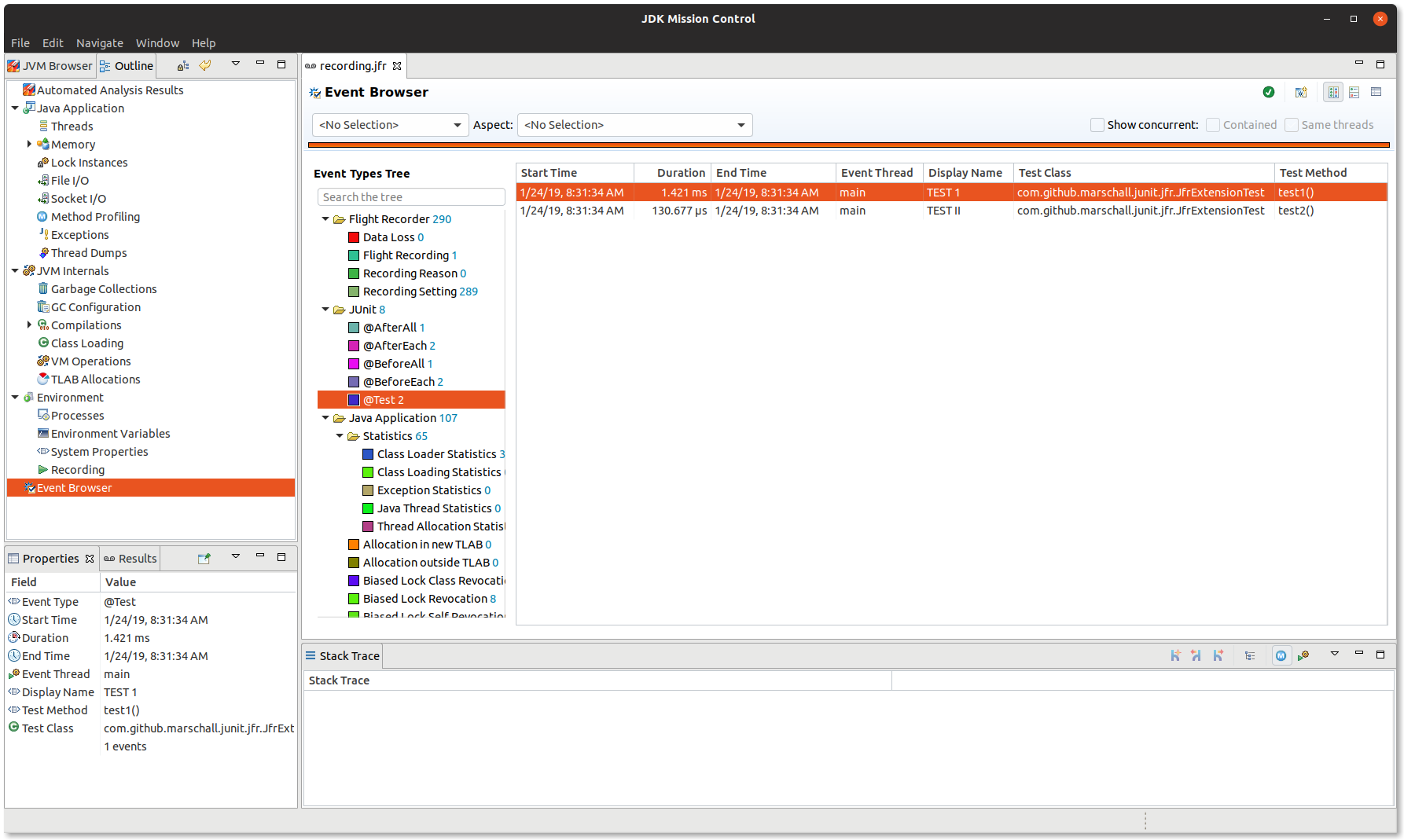Image resolution: width=1404 pixels, height=840 pixels.
Task: Click the next frame group icon in Stack Trace
Action: (1218, 655)
